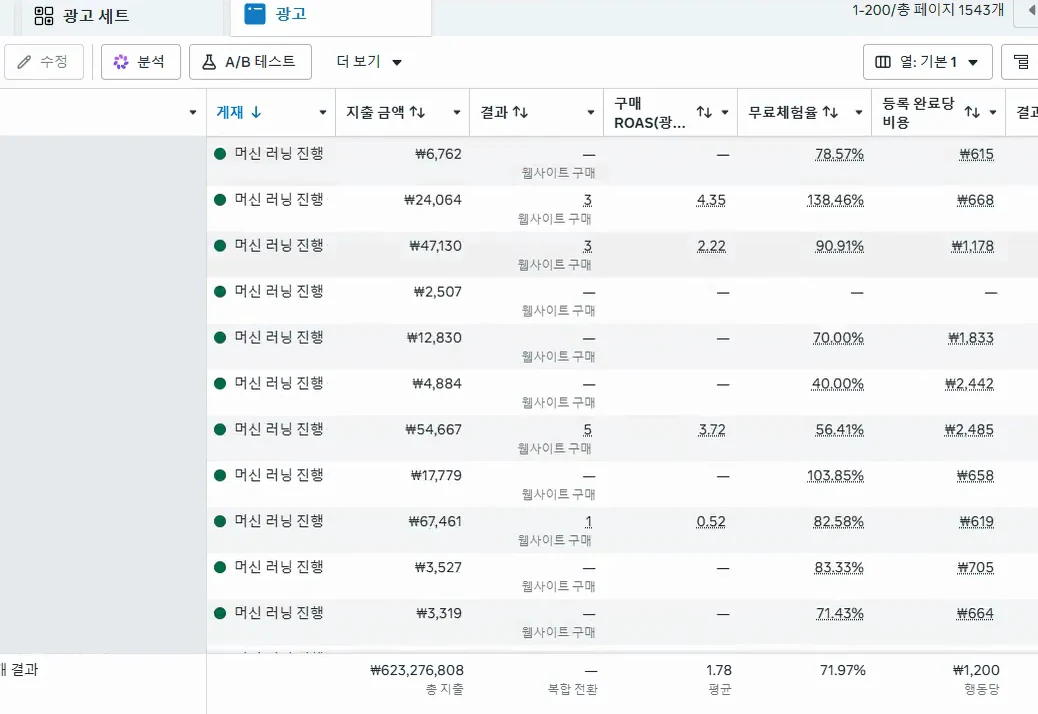The height and width of the screenshot is (714, 1038).
Task: Click the purple sparkle icon on 분석
Action: (120, 62)
